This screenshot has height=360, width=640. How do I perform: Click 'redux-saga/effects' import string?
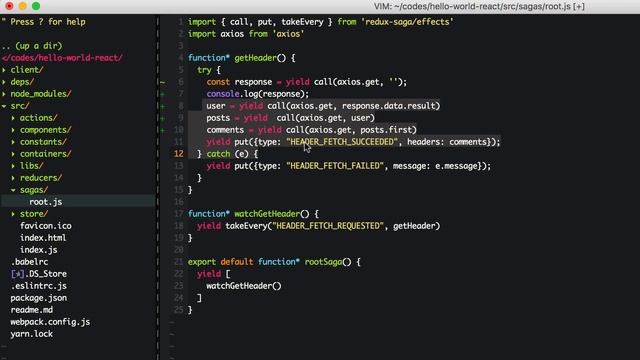(x=407, y=22)
